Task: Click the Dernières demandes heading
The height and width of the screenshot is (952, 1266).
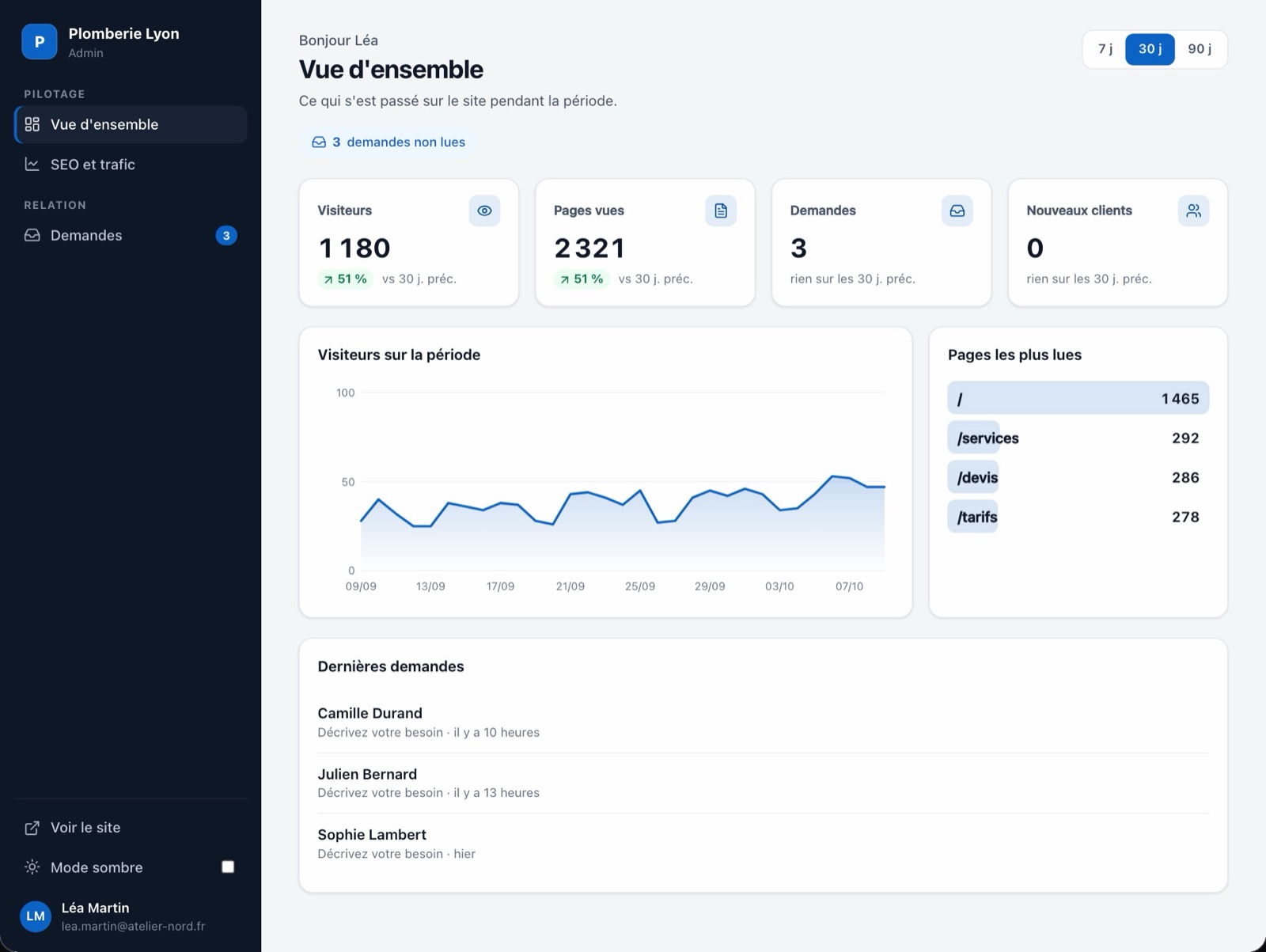Action: pos(391,666)
